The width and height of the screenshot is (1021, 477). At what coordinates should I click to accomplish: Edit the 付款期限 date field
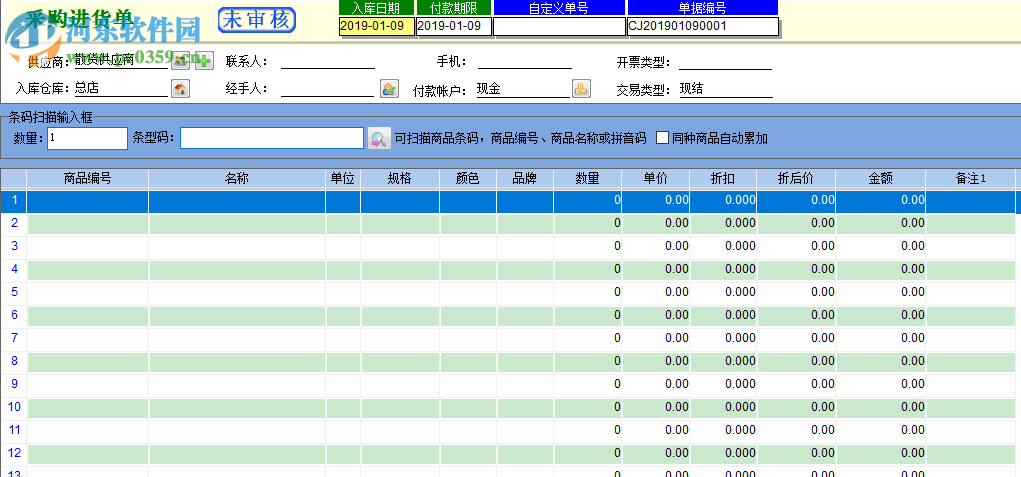click(x=455, y=26)
